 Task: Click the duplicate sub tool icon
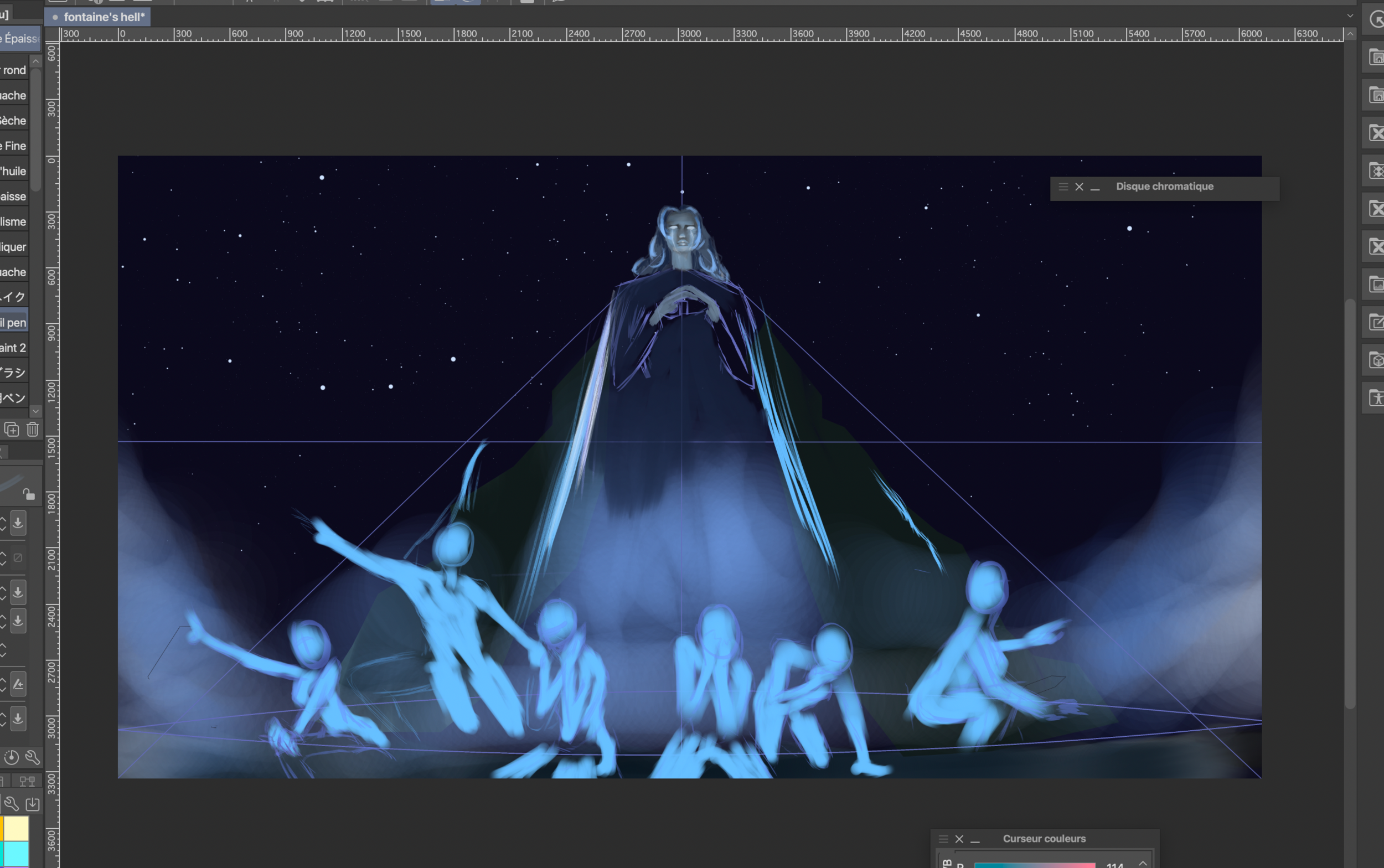pyautogui.click(x=12, y=430)
